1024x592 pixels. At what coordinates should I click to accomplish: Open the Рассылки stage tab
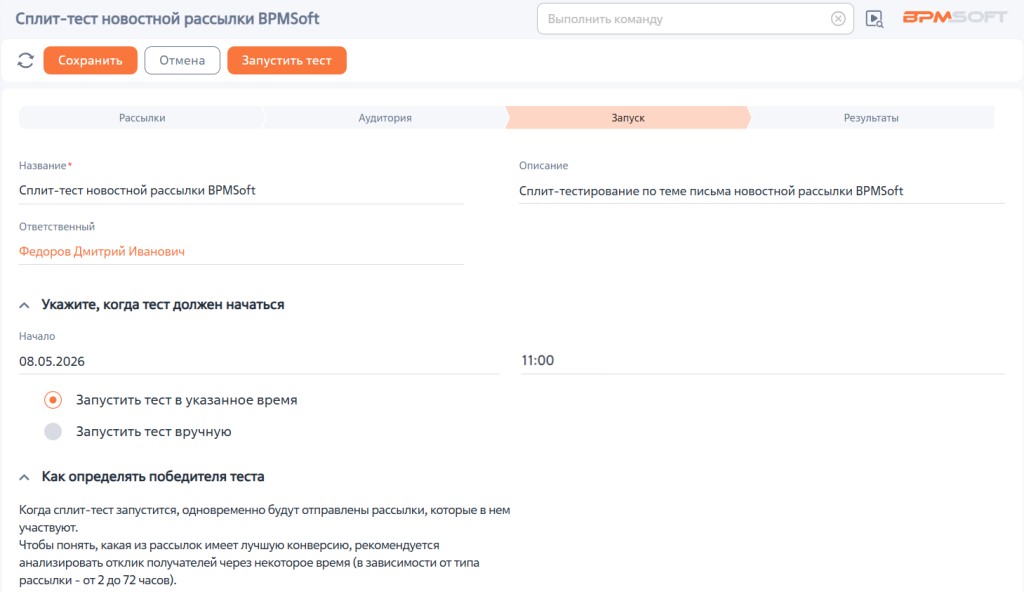[142, 118]
